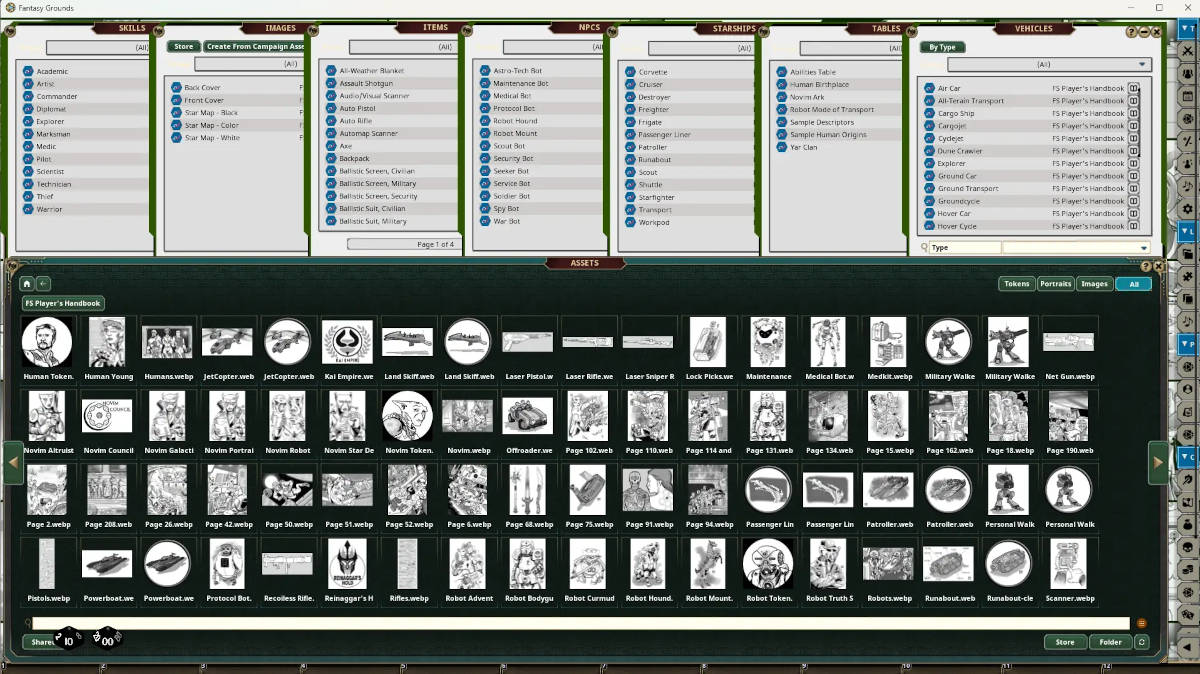Open party sheet sidebar icon

click(1188, 72)
